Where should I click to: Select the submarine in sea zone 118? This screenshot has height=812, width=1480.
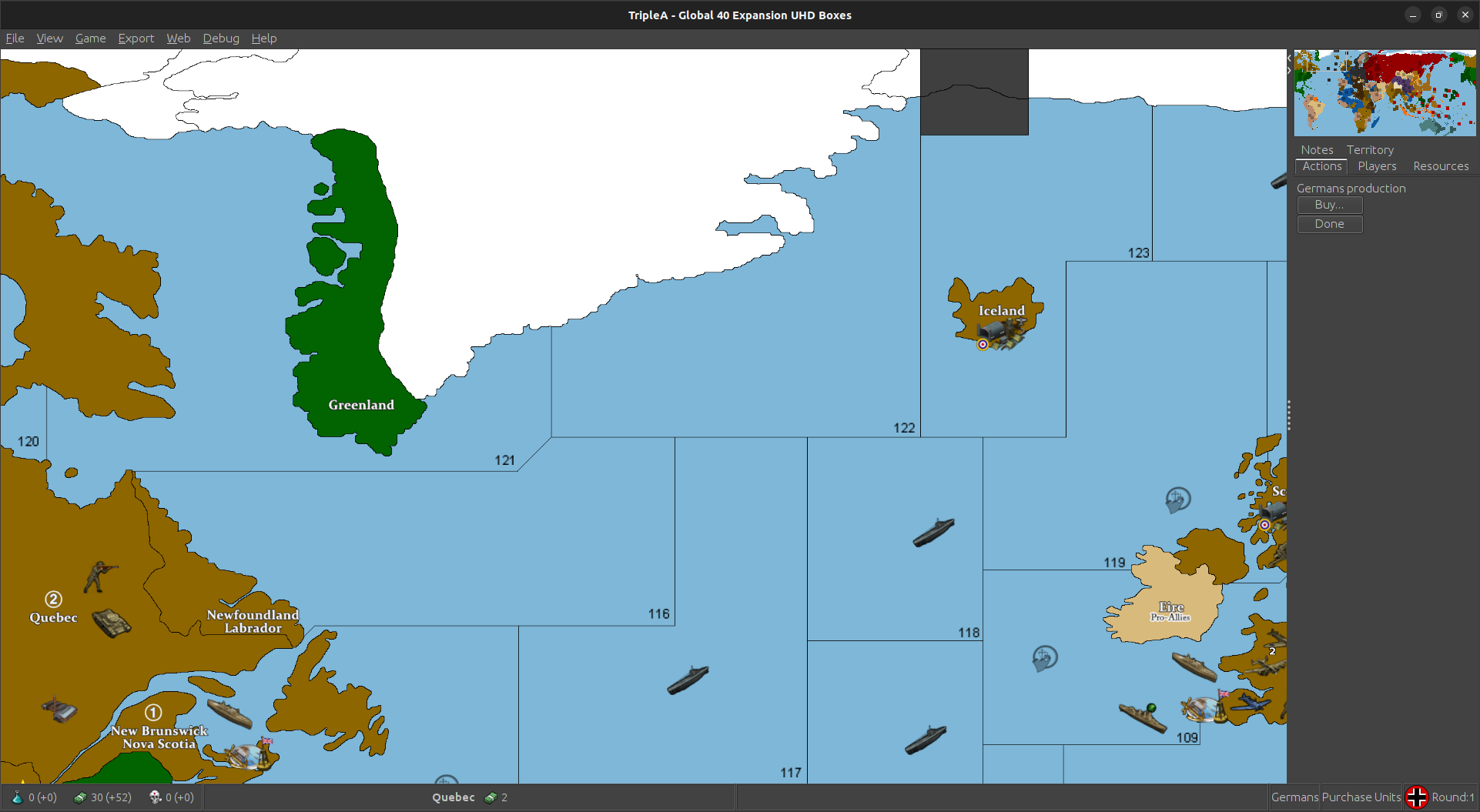coord(933,532)
